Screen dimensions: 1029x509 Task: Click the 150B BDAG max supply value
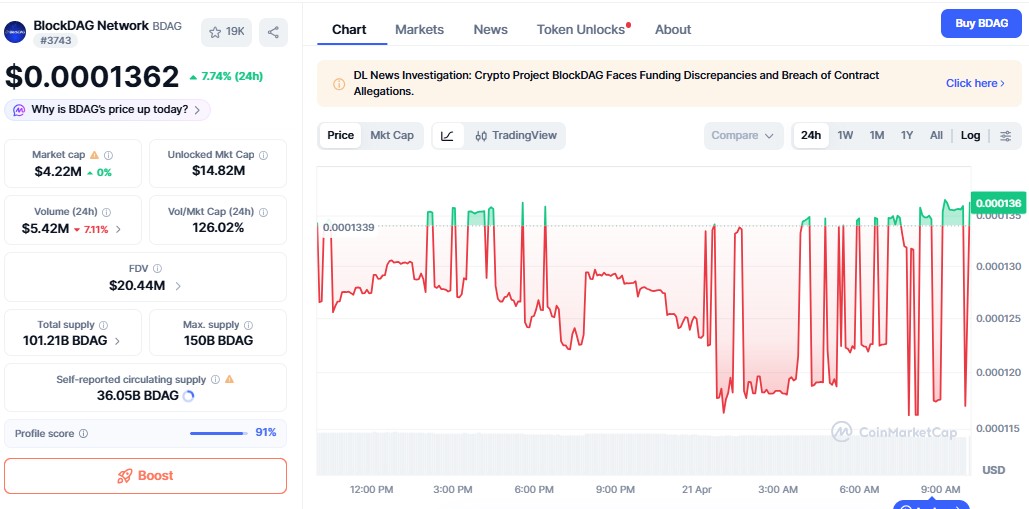[218, 340]
